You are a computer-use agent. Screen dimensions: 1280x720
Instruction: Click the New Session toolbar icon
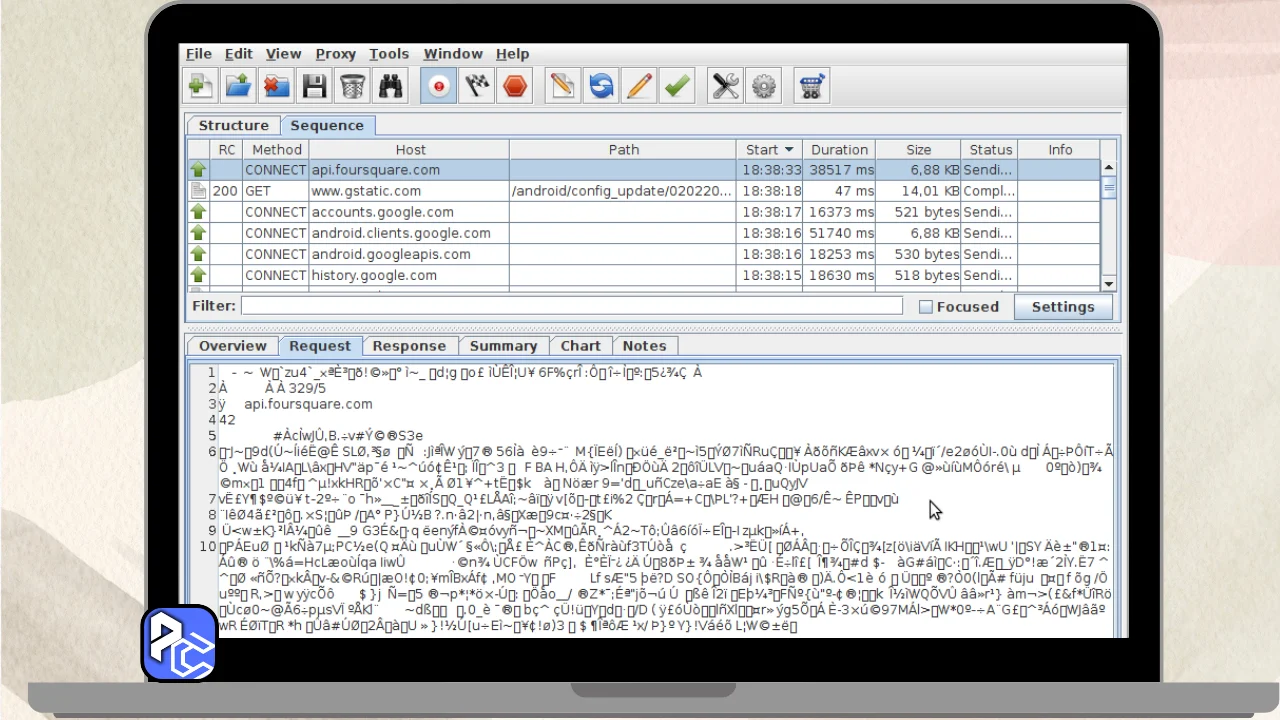(x=201, y=87)
